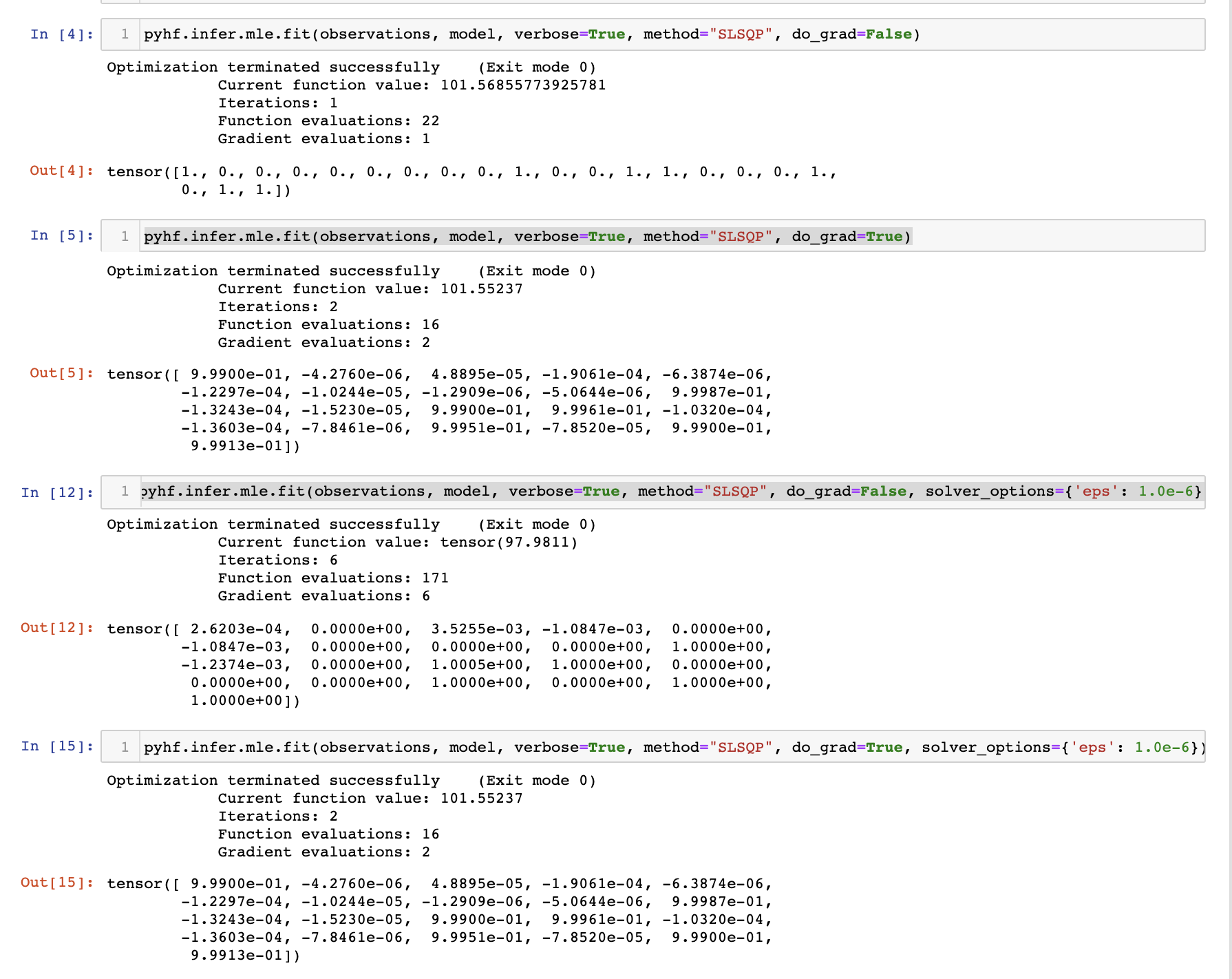This screenshot has height=979, width=1232.
Task: Click the In [15] cell prompt
Action: (58, 746)
